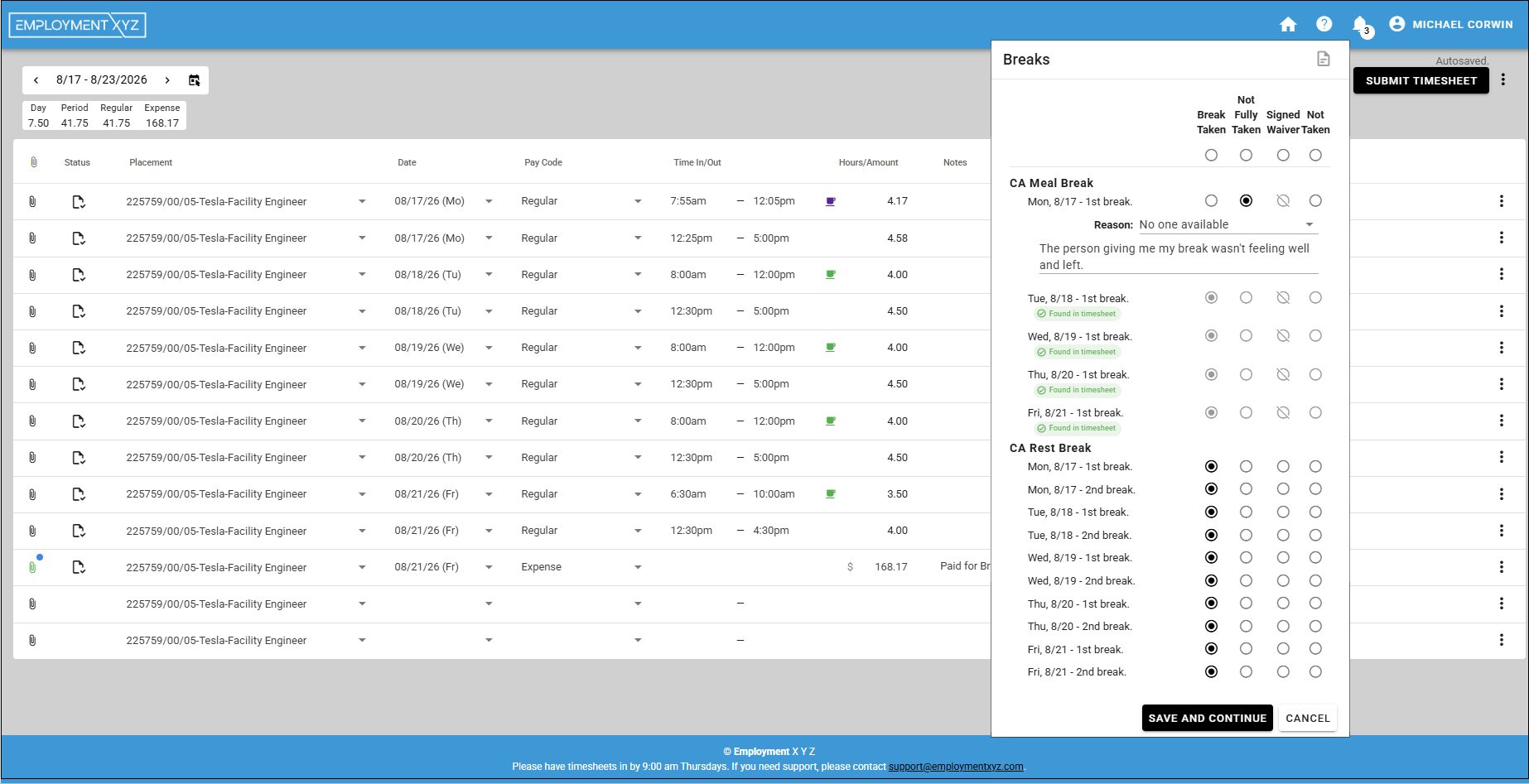Click status icon on Expense row
Screen dimensions: 1529x784
pos(79,567)
